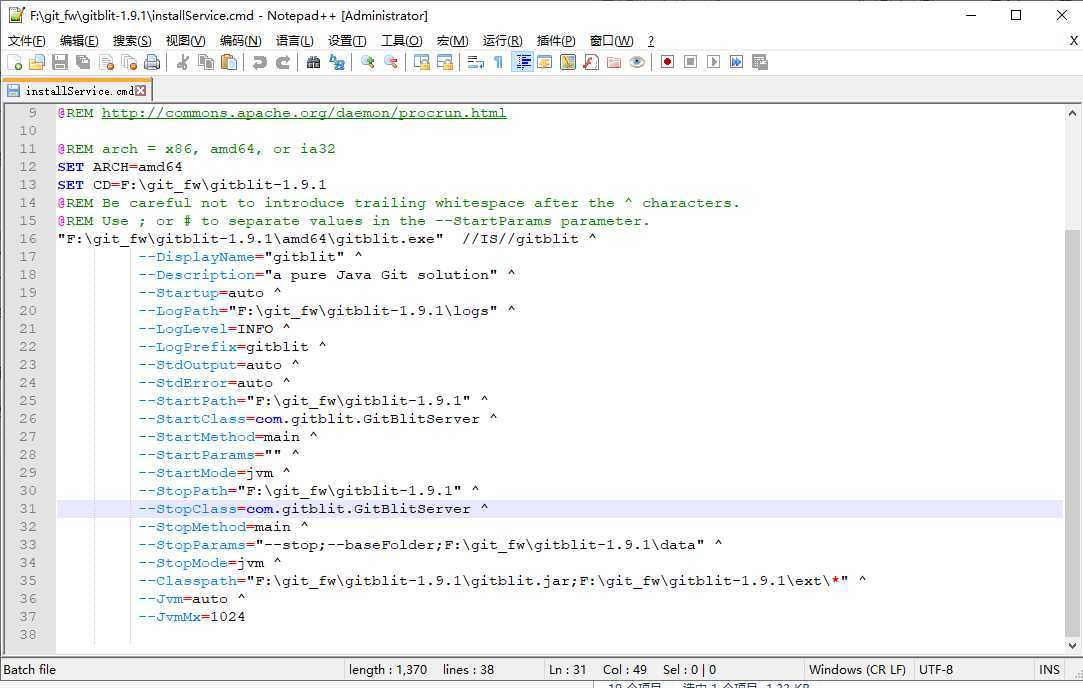
Task: Open Find with the binoculars icon
Action: pyautogui.click(x=314, y=62)
